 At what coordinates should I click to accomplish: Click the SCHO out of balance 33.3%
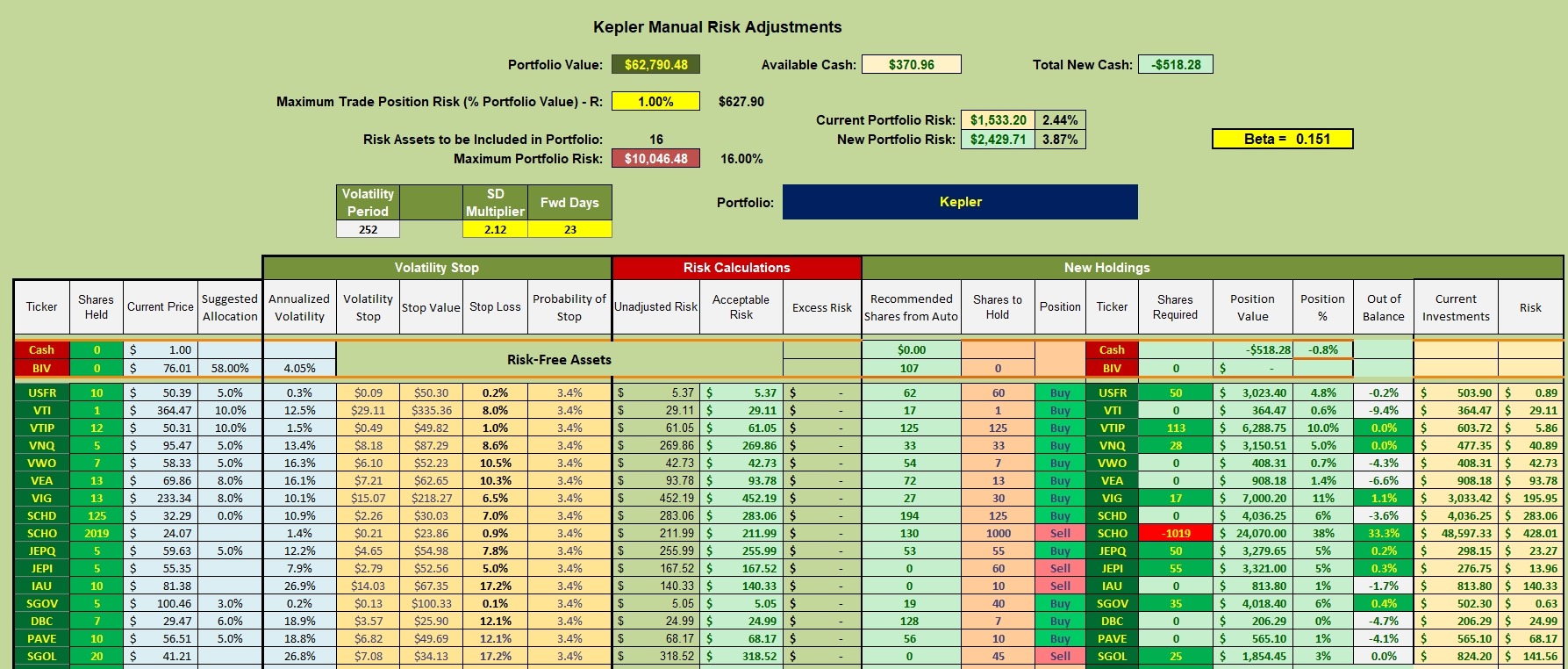pos(1383,533)
